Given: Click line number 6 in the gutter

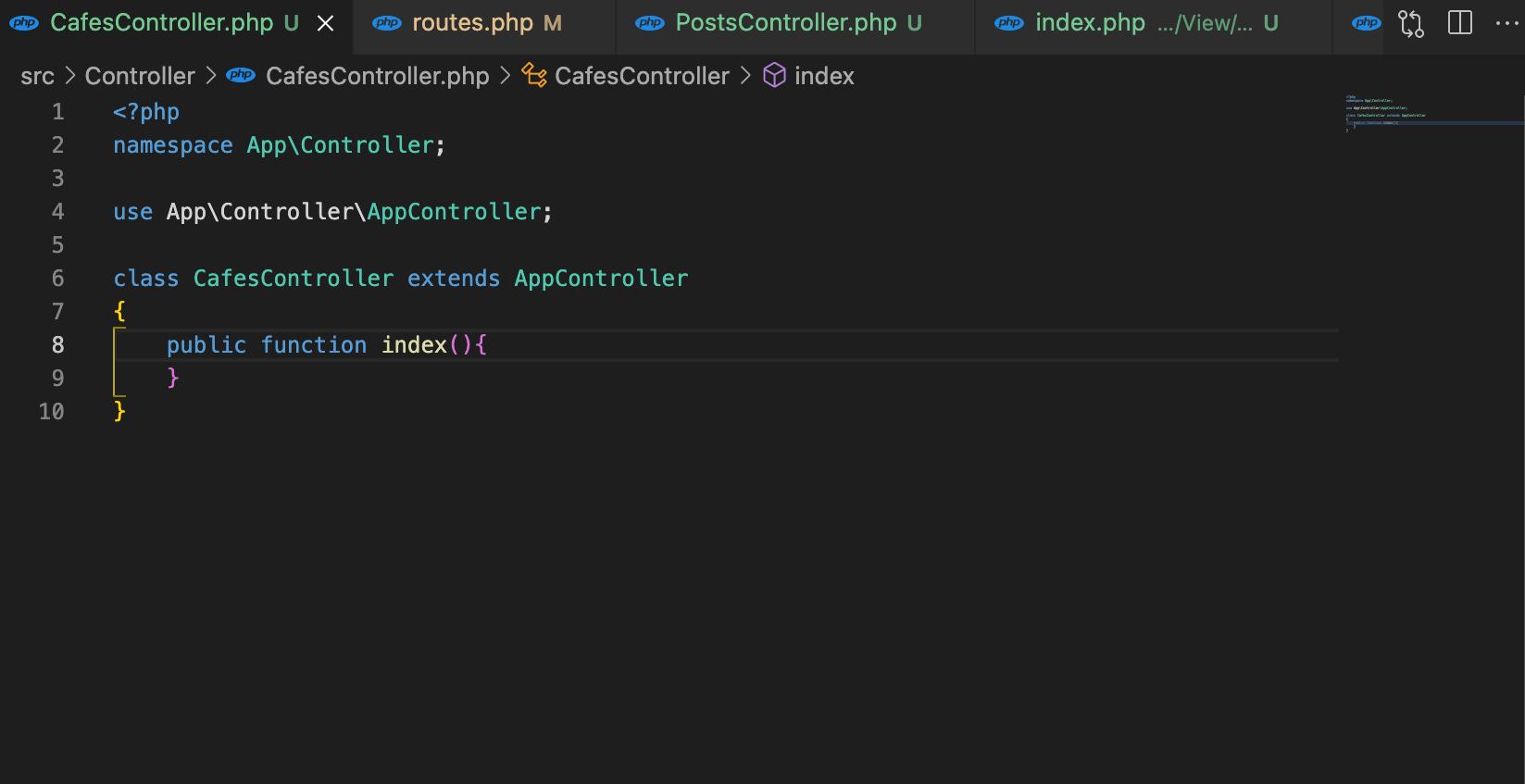Looking at the screenshot, I should (57, 279).
